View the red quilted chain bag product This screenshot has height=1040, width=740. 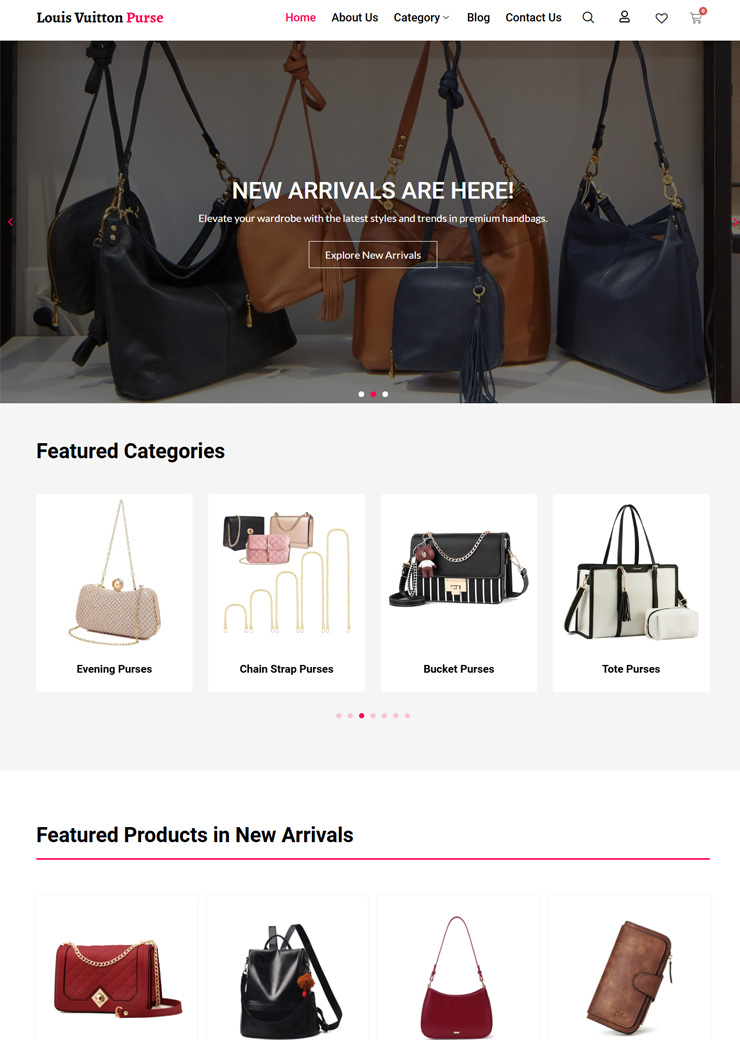[117, 977]
